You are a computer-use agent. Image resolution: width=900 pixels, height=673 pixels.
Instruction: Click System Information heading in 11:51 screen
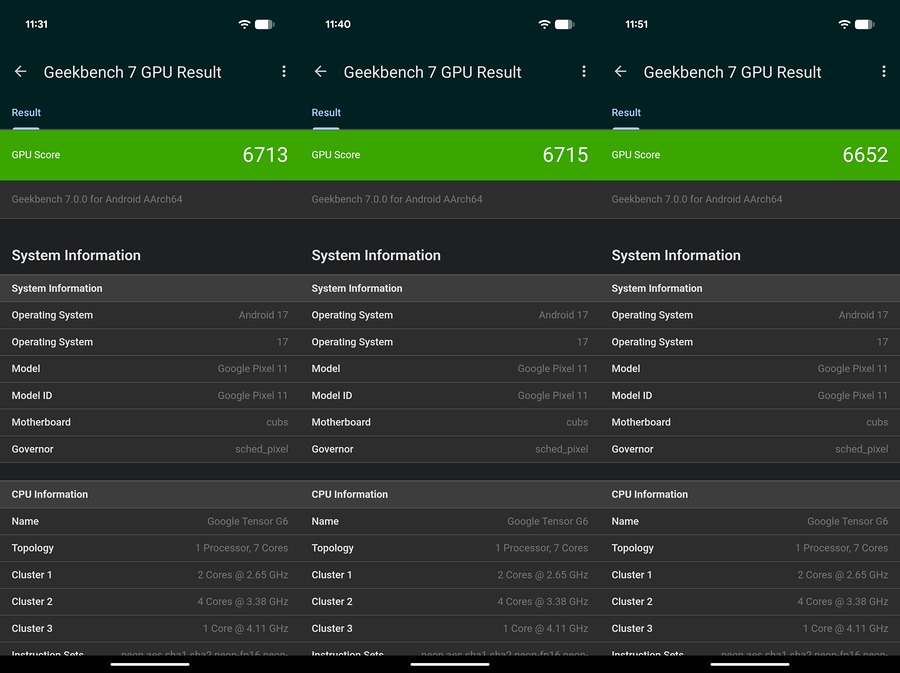676,255
